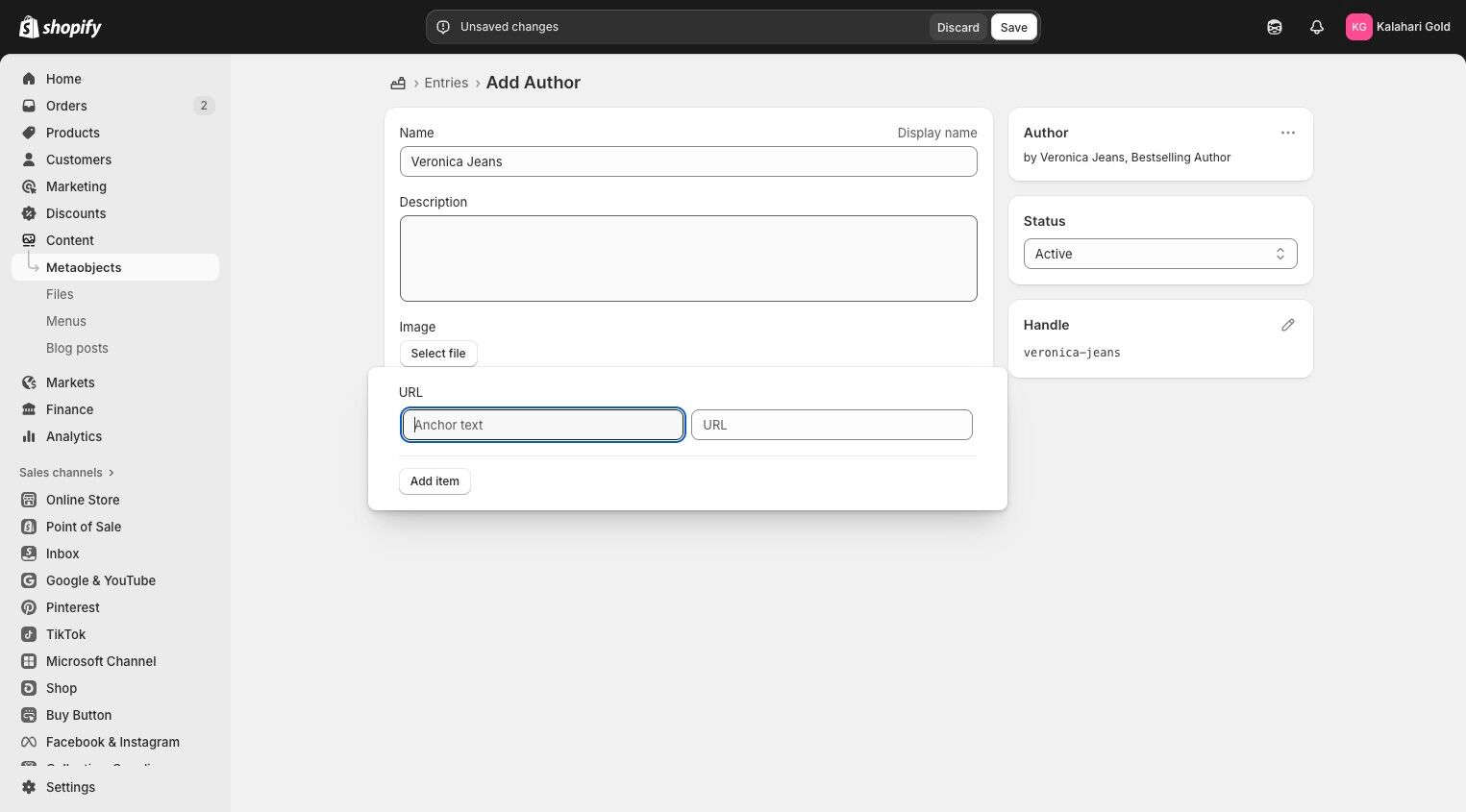
Task: Go to Orders in the sidebar
Action: coord(66,106)
